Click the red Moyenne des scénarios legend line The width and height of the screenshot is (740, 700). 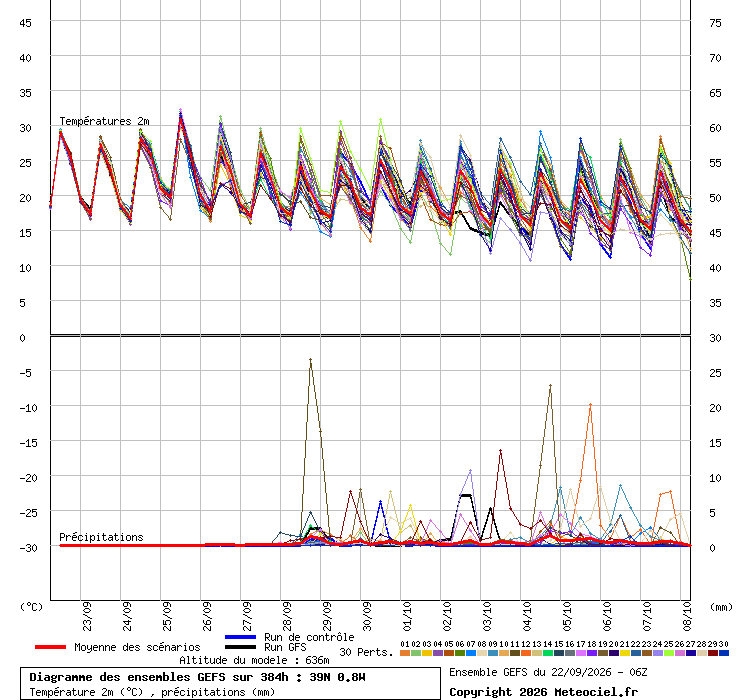click(x=50, y=647)
